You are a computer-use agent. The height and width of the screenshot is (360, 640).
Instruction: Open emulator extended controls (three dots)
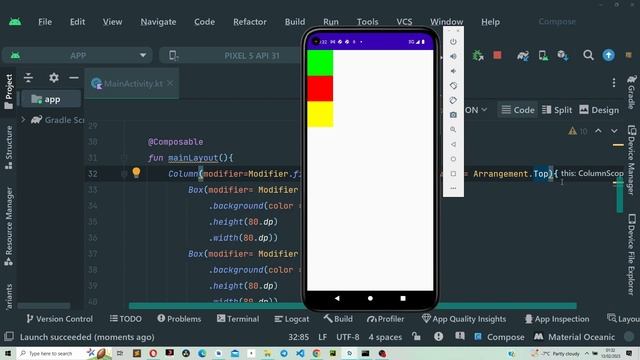(x=453, y=189)
